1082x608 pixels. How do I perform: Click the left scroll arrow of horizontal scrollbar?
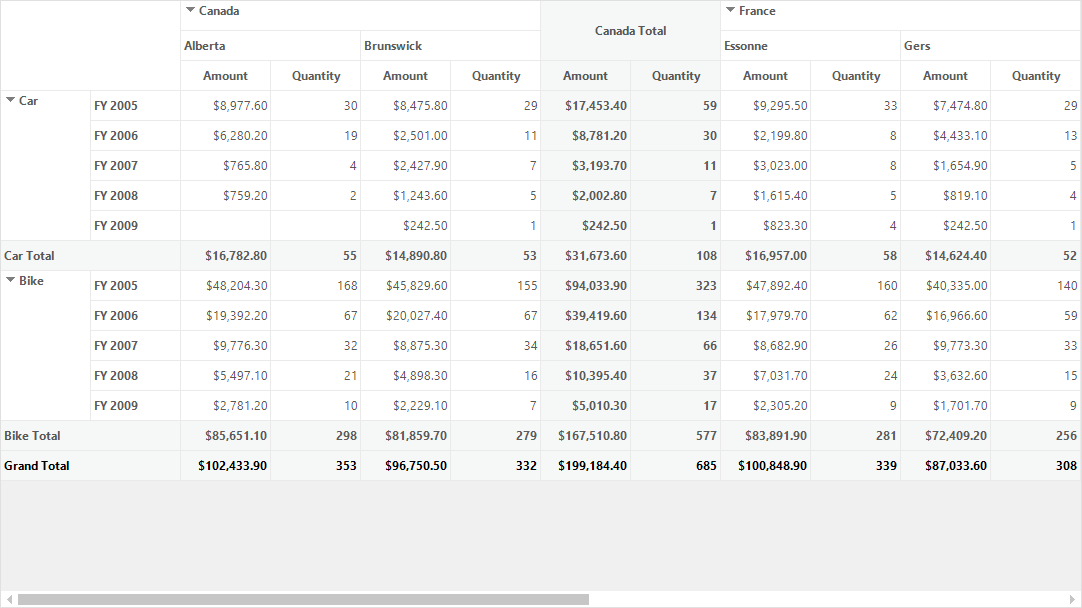click(9, 600)
